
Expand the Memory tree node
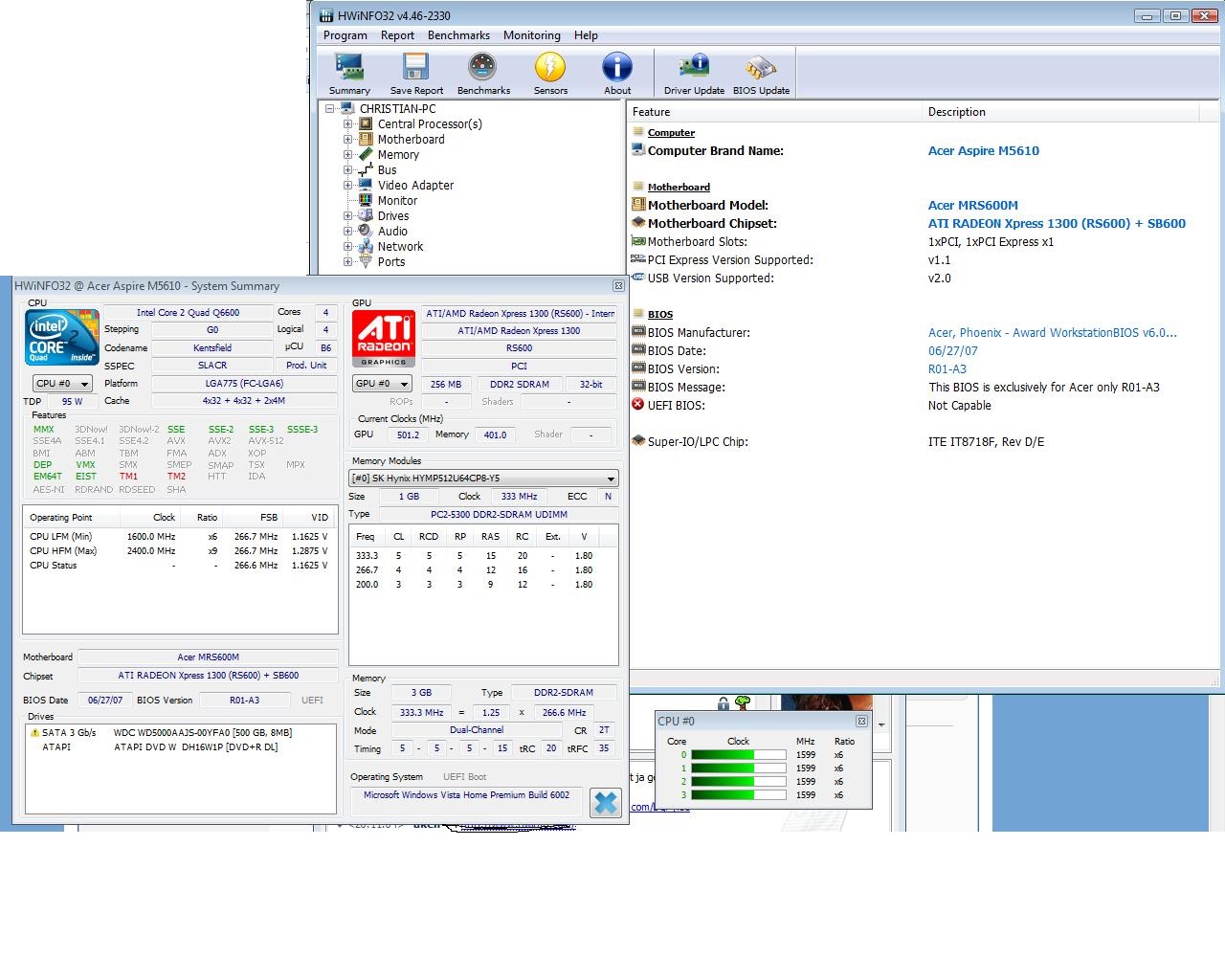tap(348, 155)
